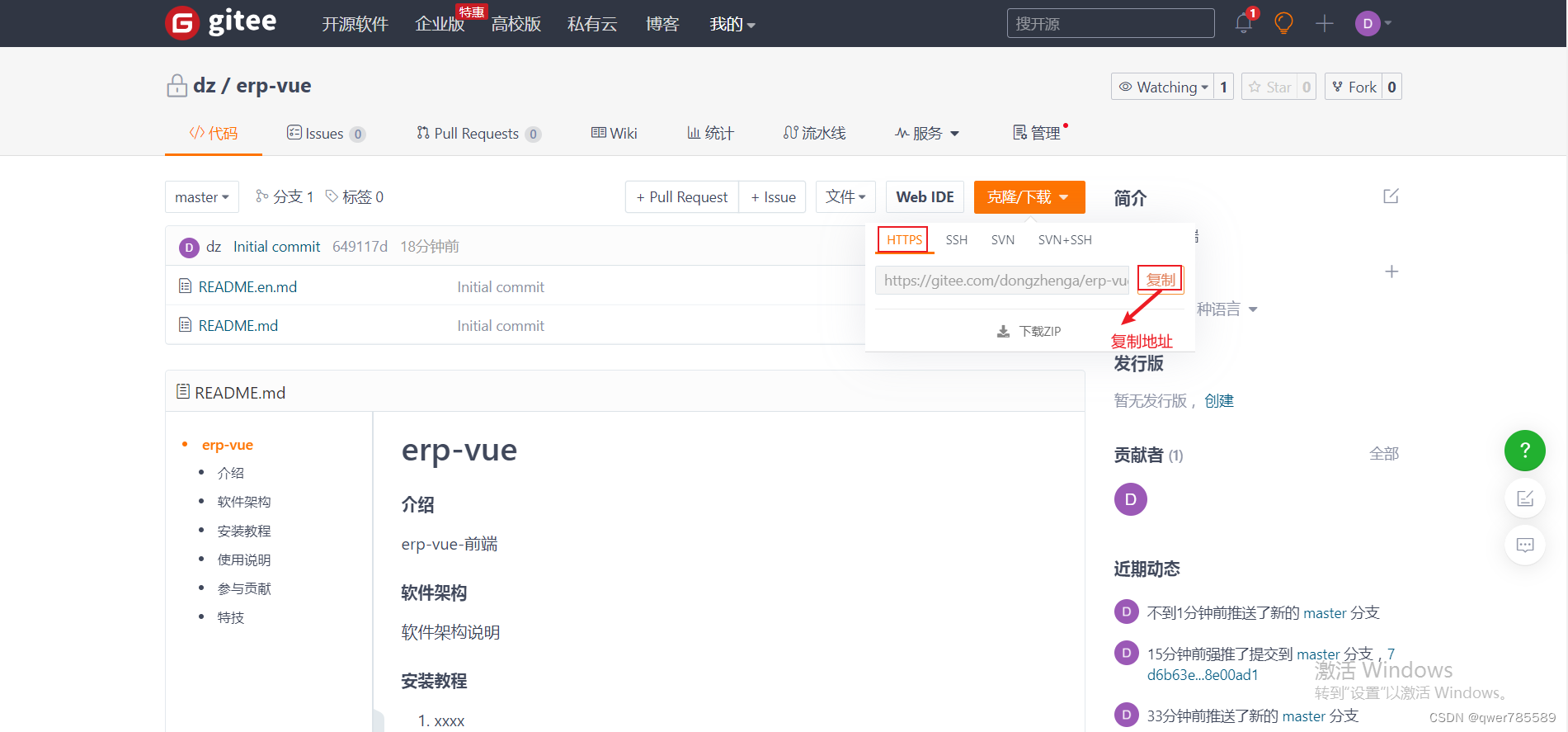1568x732 pixels.
Task: Open the 种语言 language dropdown
Action: (x=1227, y=309)
